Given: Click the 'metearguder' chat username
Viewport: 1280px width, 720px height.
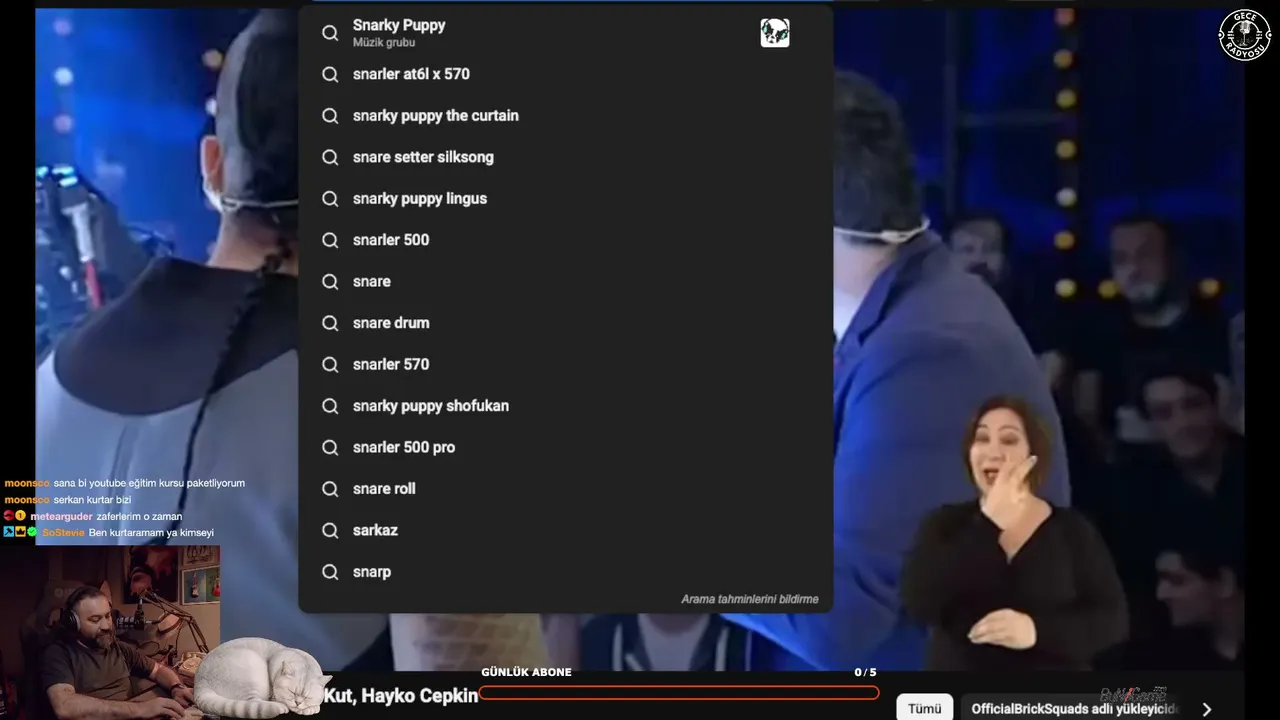Looking at the screenshot, I should point(61,517).
